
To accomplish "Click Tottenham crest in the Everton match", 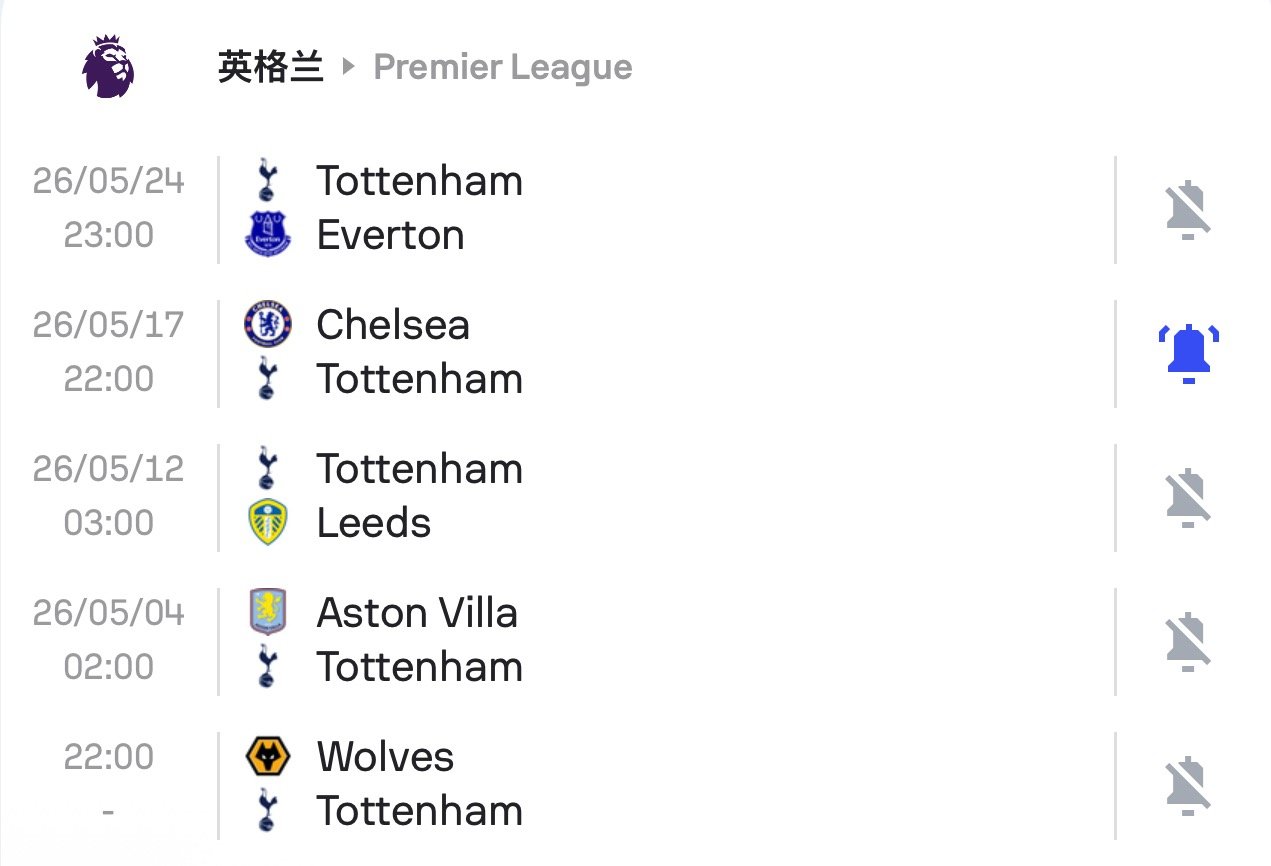I will (266, 181).
